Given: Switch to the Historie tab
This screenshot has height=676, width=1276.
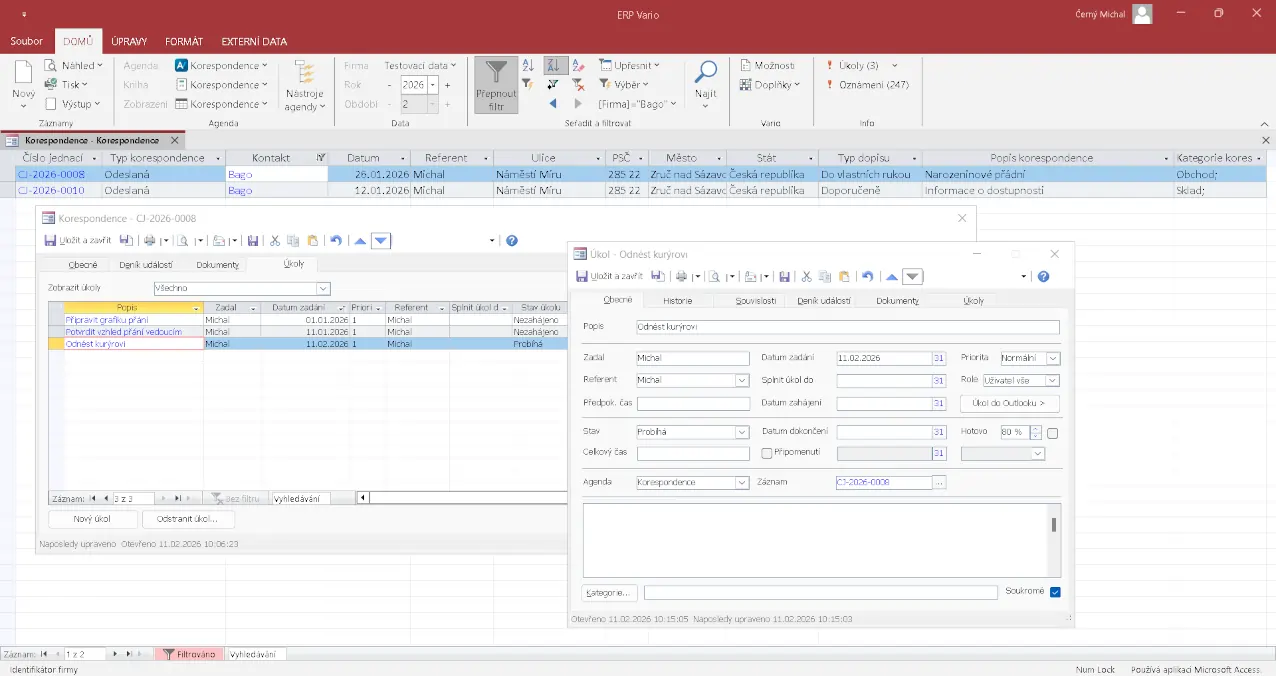Looking at the screenshot, I should (677, 300).
